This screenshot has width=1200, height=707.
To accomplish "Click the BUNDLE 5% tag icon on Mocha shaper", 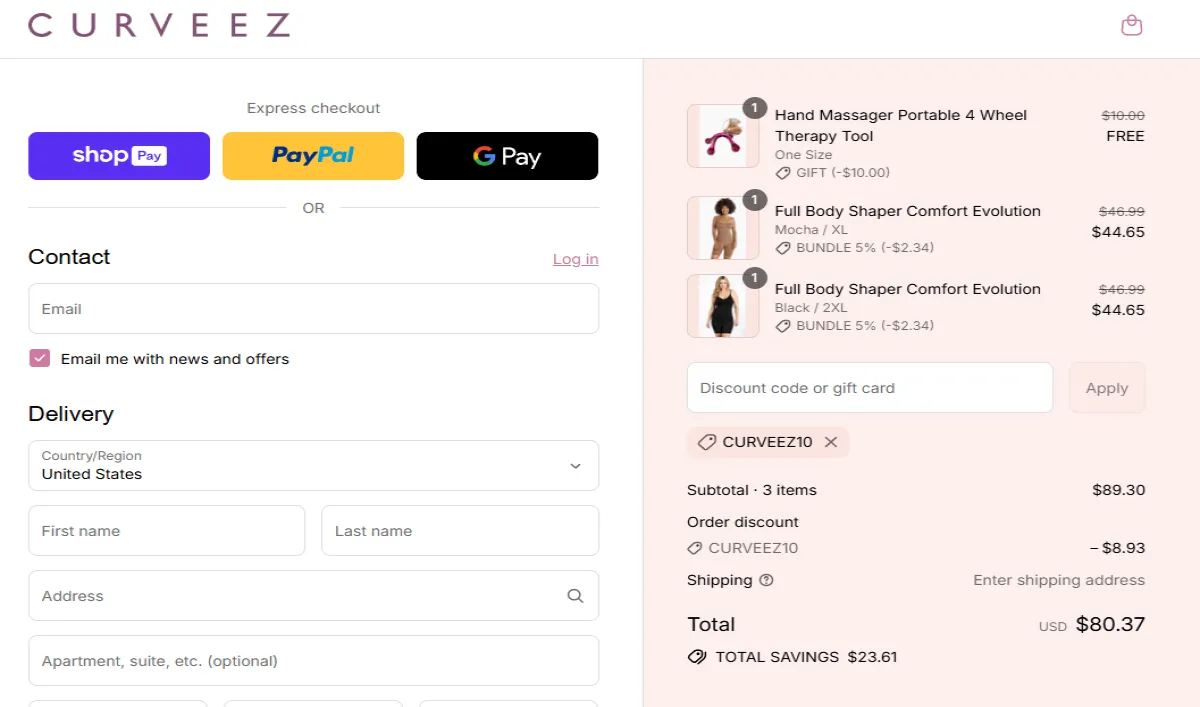I will coord(783,247).
